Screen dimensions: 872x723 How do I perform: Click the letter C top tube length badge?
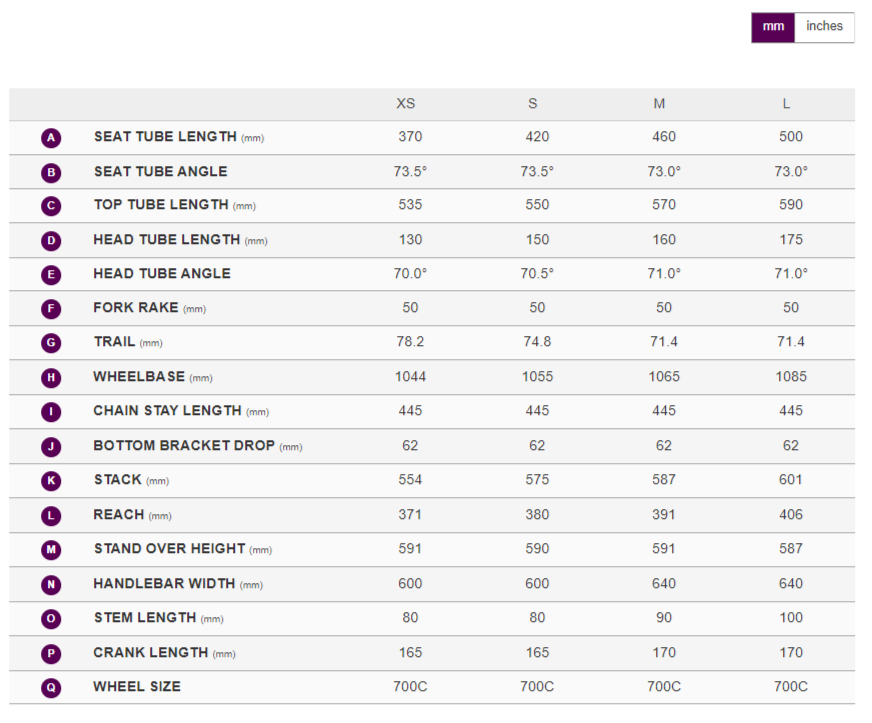click(x=51, y=206)
